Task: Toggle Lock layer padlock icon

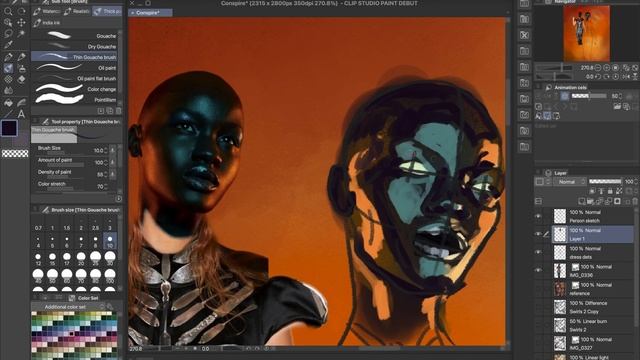Action: (610, 191)
